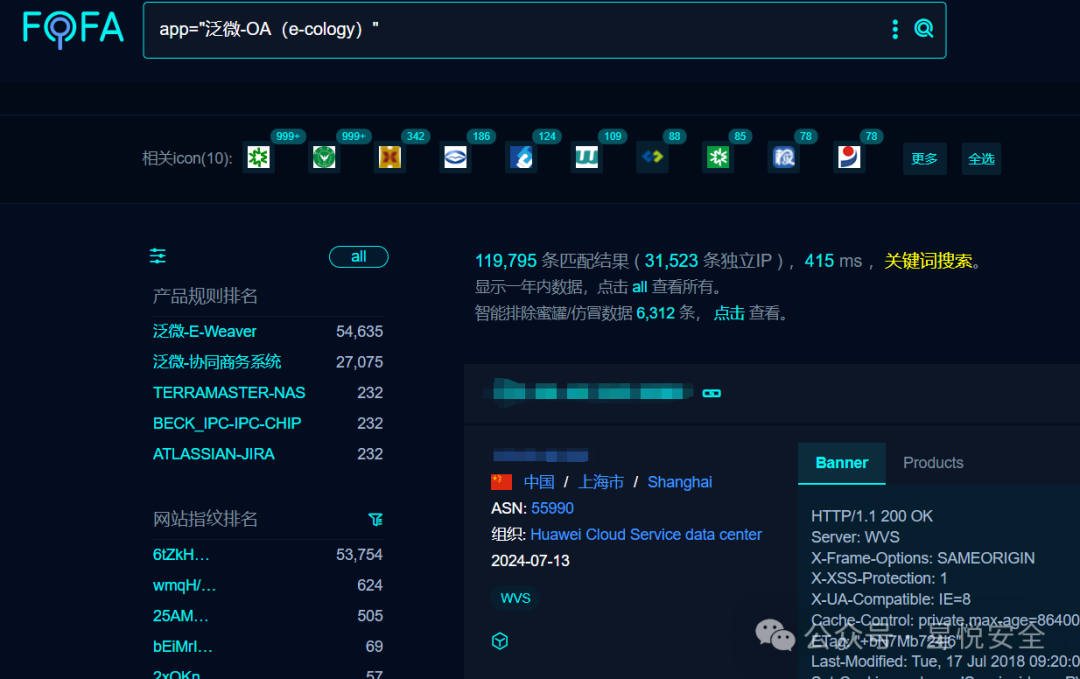1080x679 pixels.
Task: Select the related icon with 88 count
Action: pos(652,157)
